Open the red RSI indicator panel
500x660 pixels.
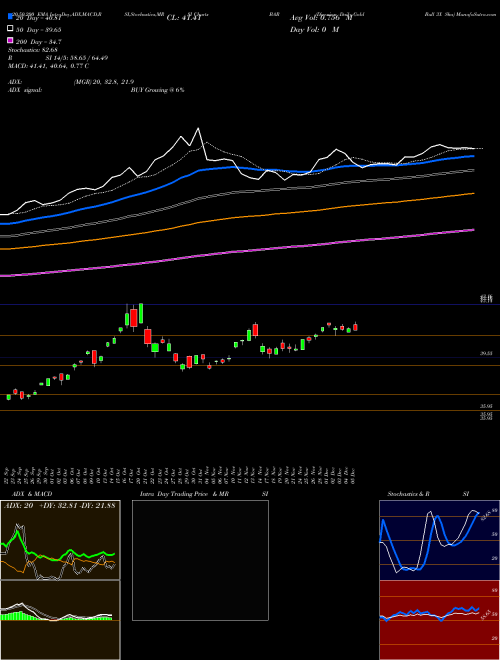[x=439, y=620]
